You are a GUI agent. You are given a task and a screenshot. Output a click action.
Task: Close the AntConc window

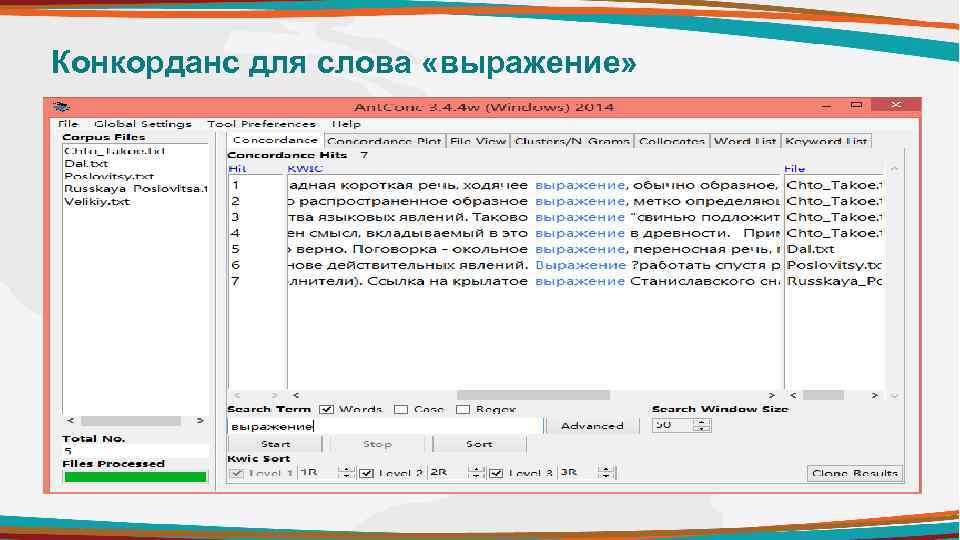(x=896, y=105)
